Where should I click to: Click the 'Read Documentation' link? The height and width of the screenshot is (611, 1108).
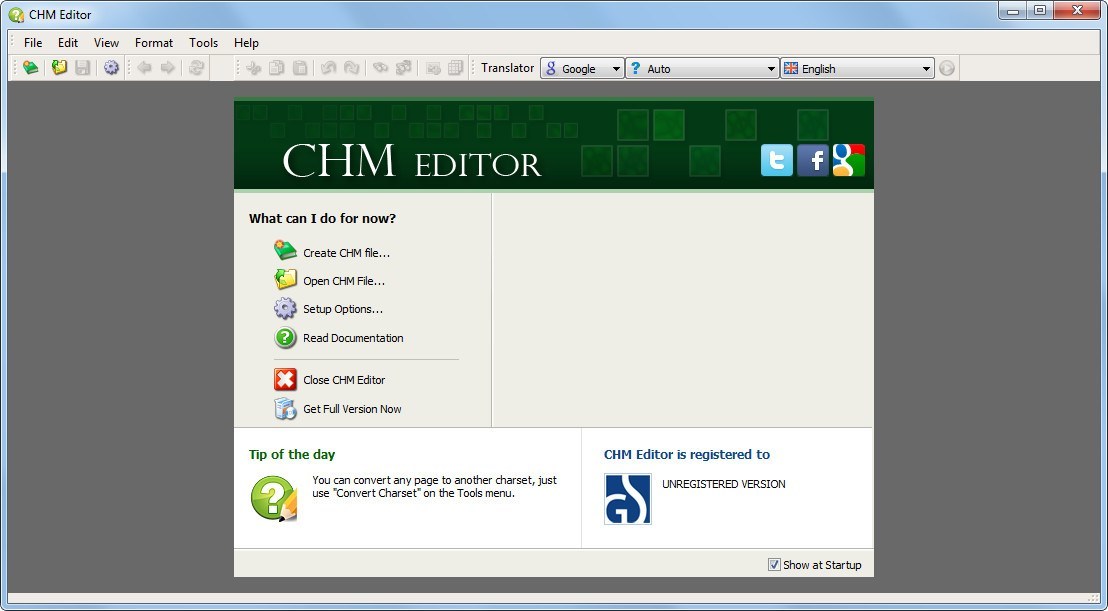pos(353,338)
